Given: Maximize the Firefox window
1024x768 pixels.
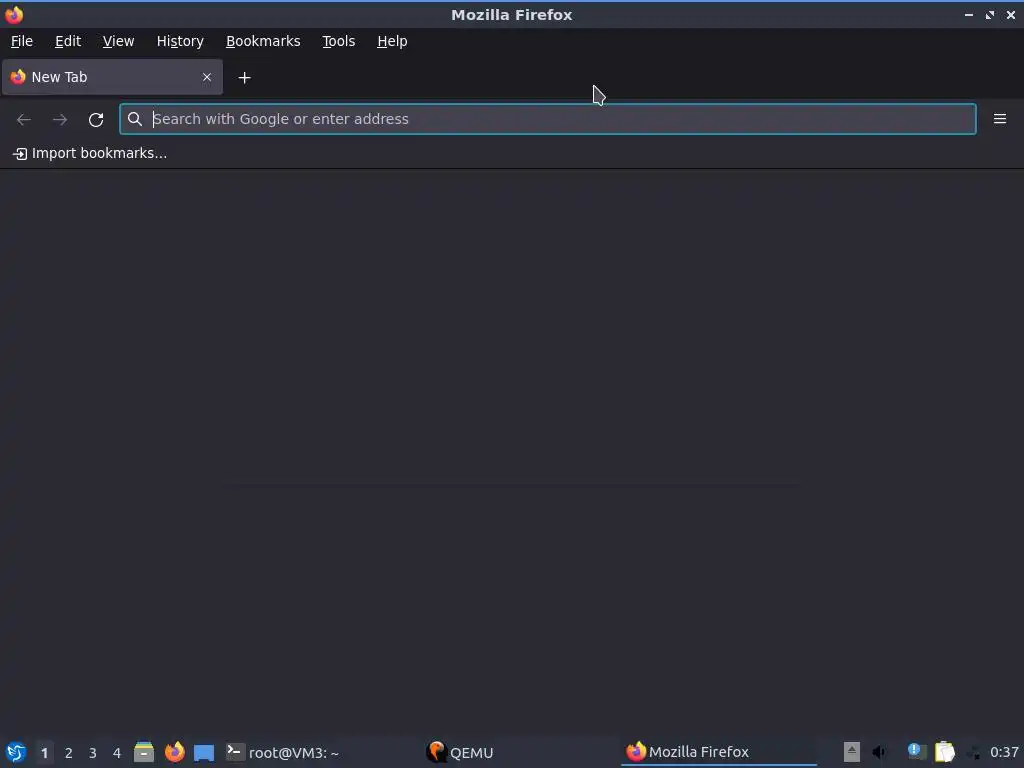Looking at the screenshot, I should (x=990, y=15).
